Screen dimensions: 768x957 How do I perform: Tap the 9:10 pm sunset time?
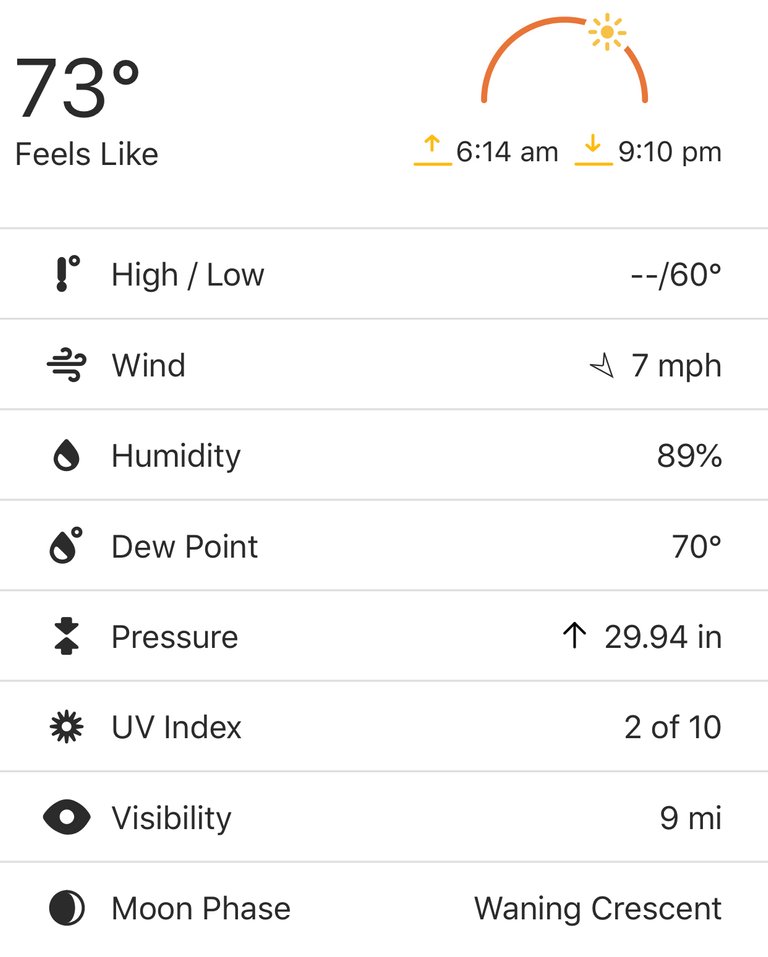670,152
